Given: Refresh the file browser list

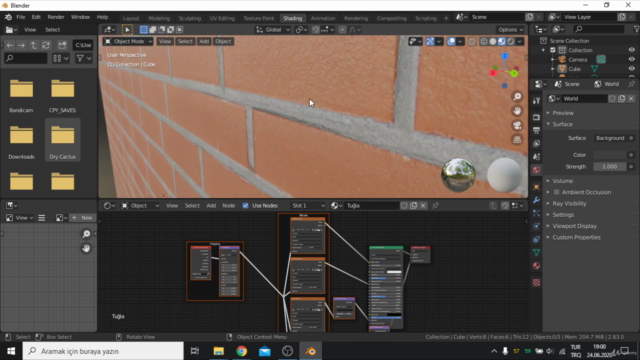Looking at the screenshot, I should 46,45.
